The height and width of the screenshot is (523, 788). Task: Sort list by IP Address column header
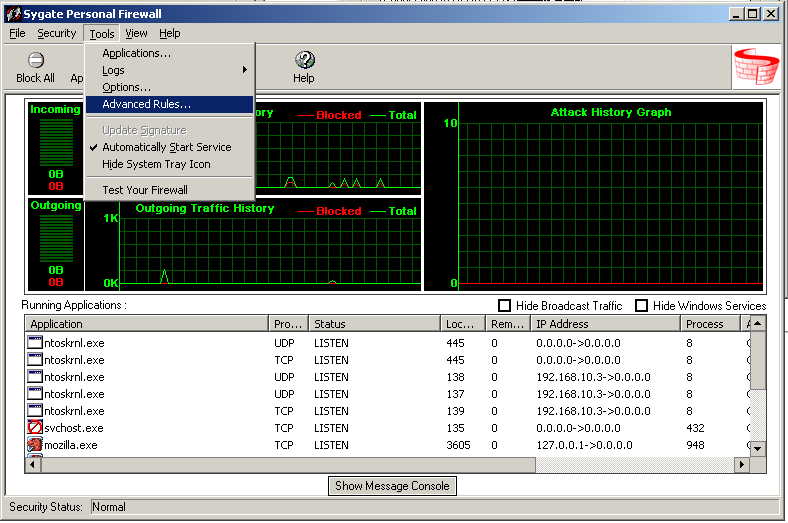coord(604,324)
